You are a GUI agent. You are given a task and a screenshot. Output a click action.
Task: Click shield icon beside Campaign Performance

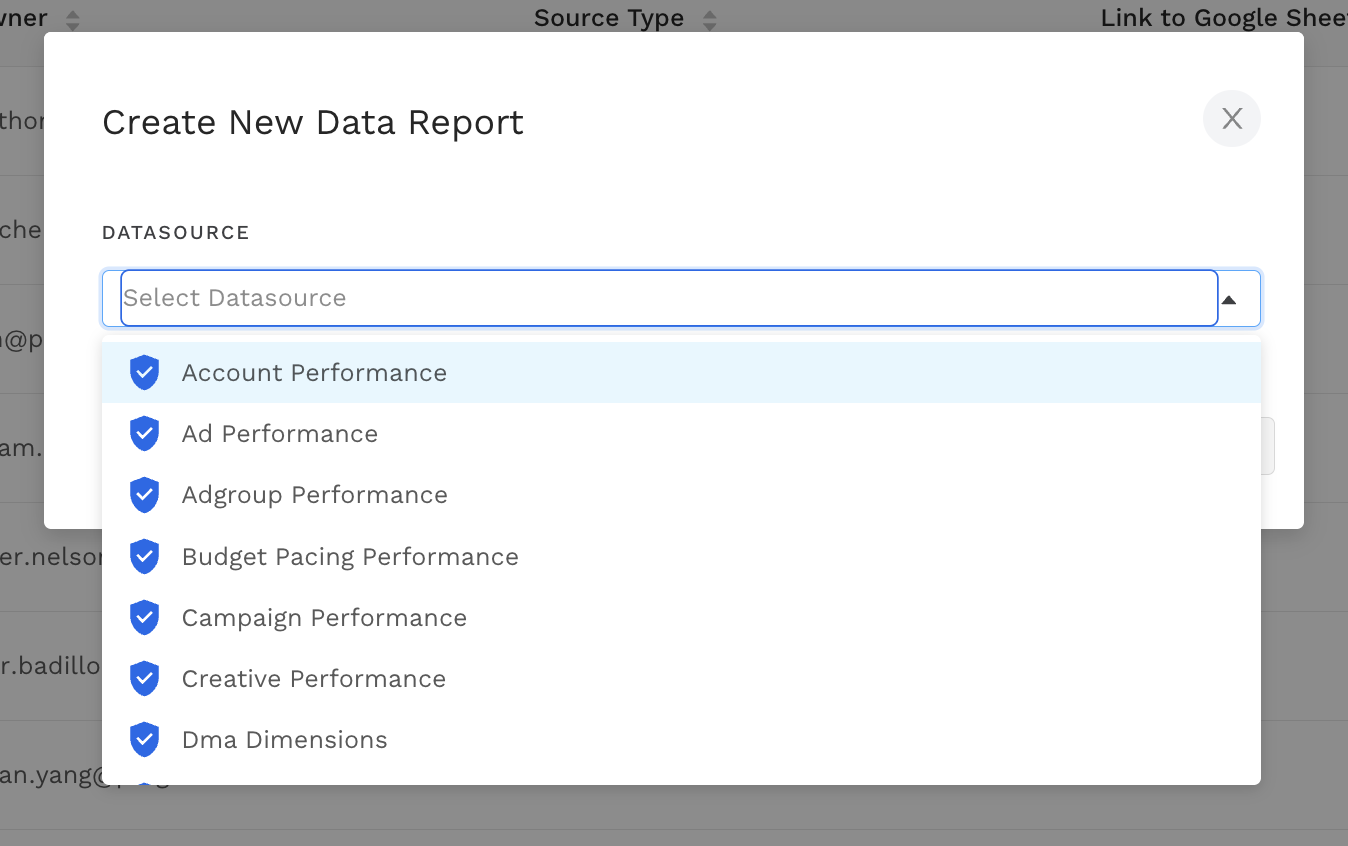(x=145, y=618)
